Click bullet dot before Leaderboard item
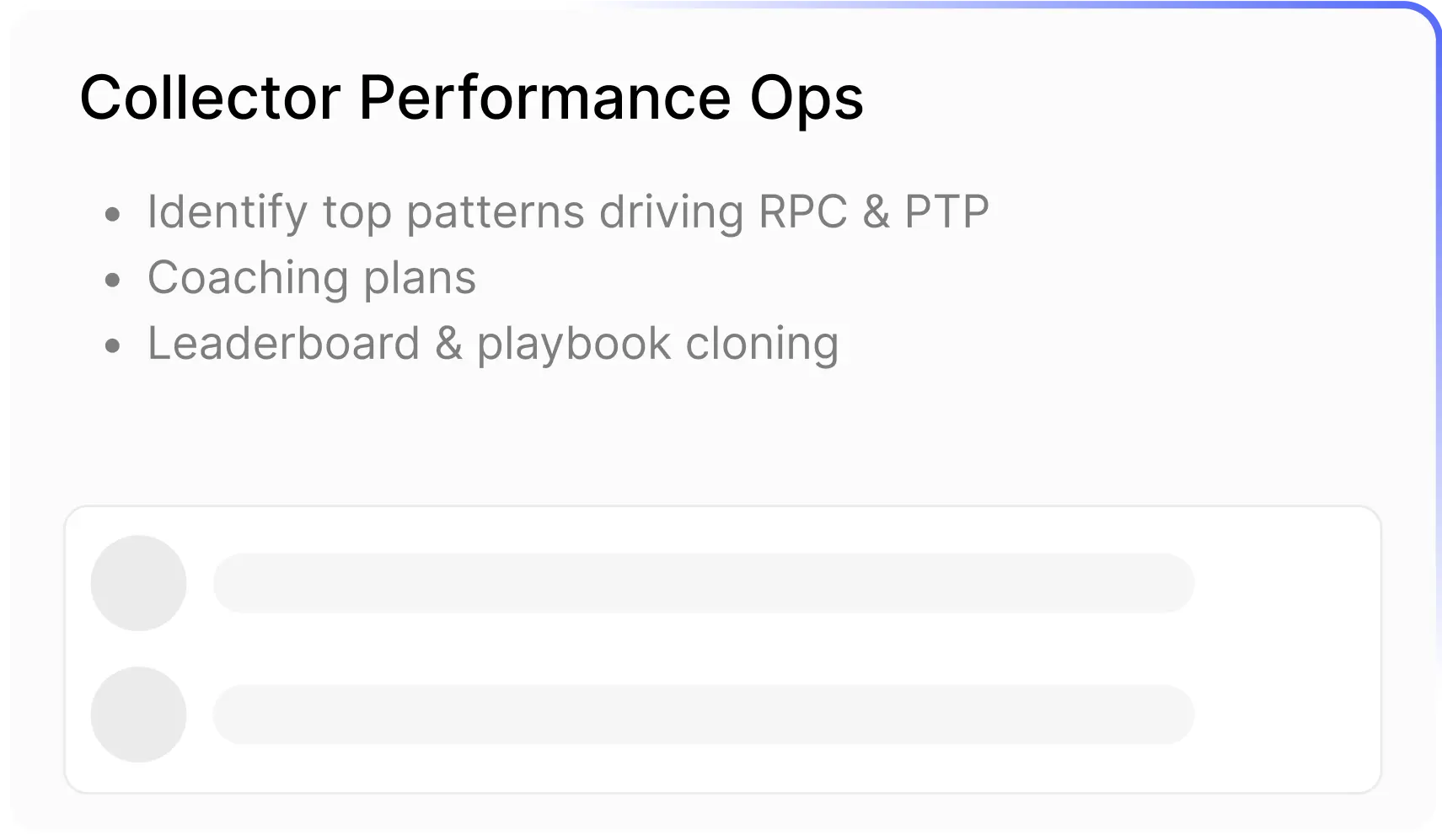The width and height of the screenshot is (1442, 840). (113, 346)
